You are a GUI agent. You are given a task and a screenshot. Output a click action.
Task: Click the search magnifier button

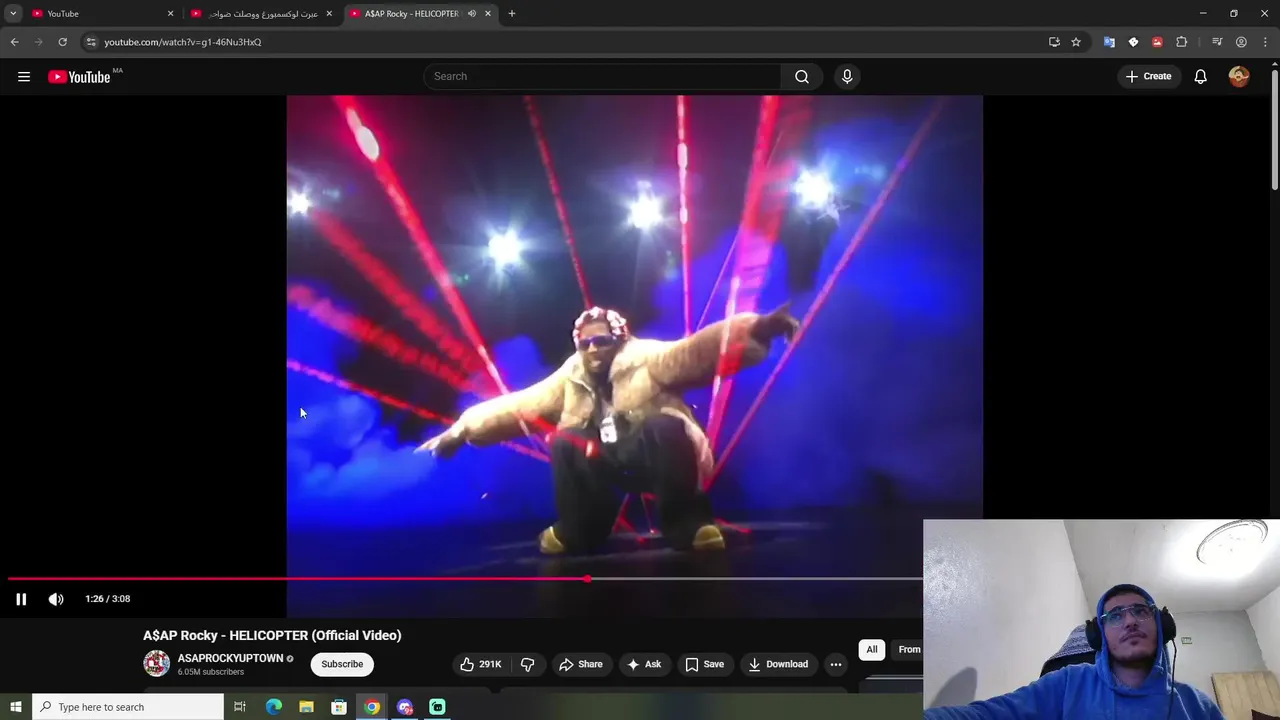pyautogui.click(x=802, y=77)
